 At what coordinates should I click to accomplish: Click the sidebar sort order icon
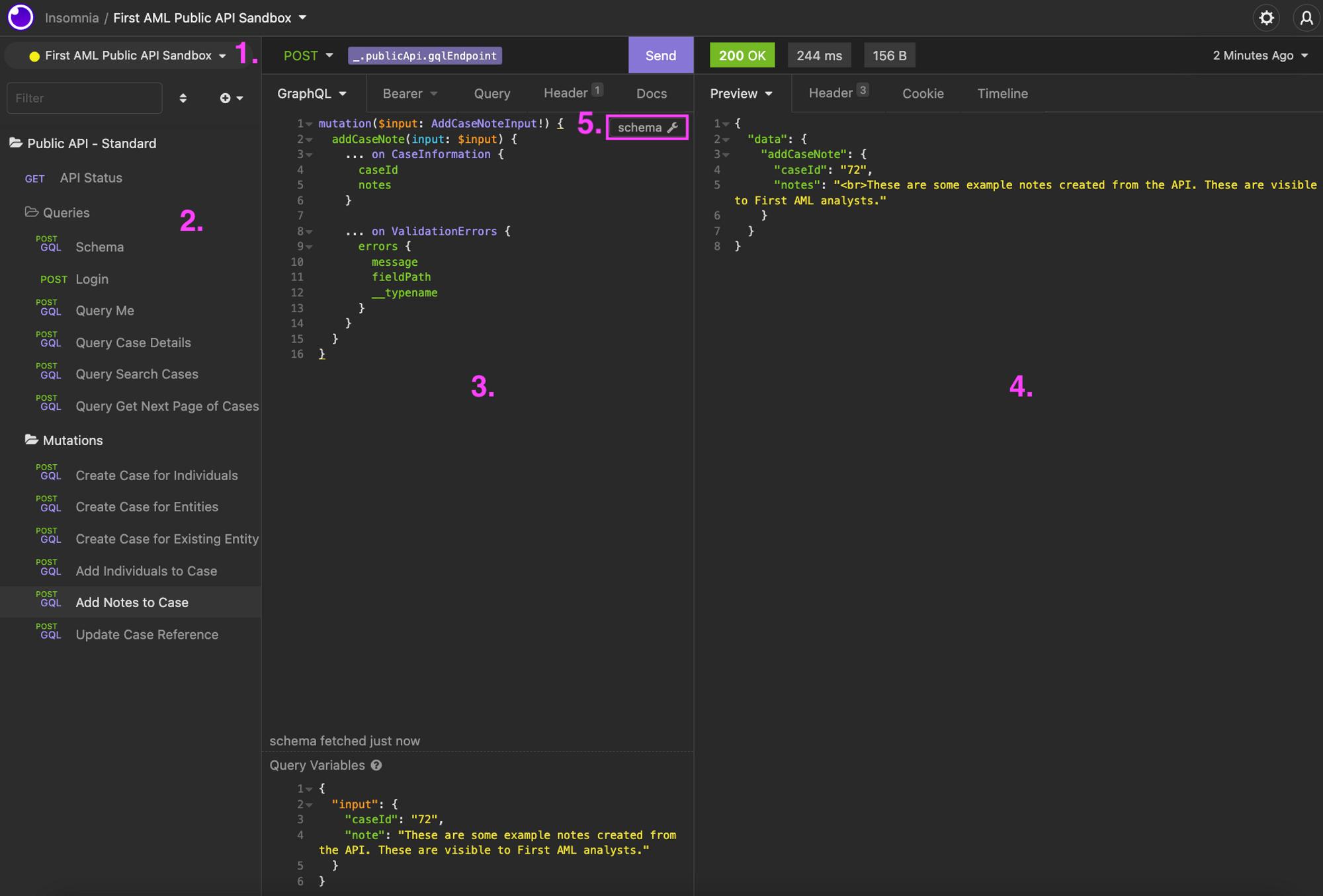tap(183, 98)
